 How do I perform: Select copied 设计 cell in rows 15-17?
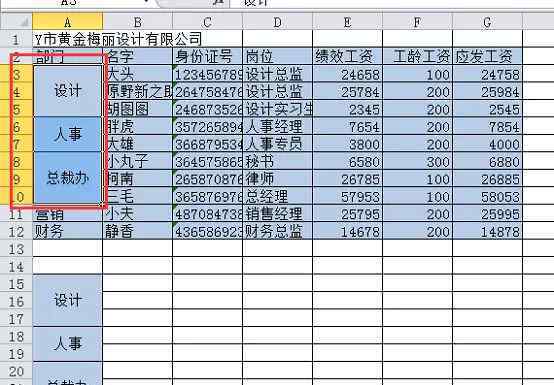click(x=67, y=301)
